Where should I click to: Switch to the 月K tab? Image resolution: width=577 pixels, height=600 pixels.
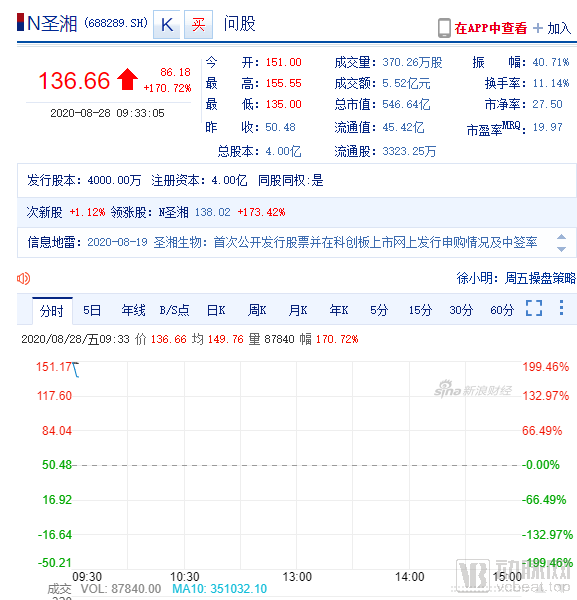(298, 310)
